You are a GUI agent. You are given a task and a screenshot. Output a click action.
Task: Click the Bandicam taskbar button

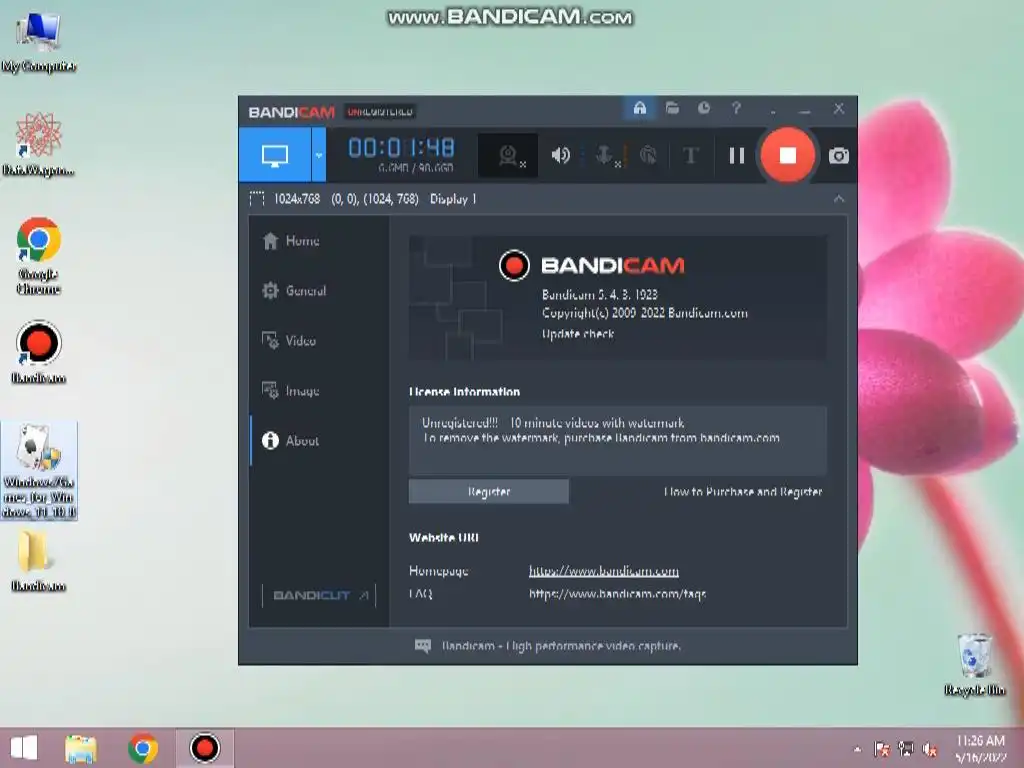click(x=204, y=748)
